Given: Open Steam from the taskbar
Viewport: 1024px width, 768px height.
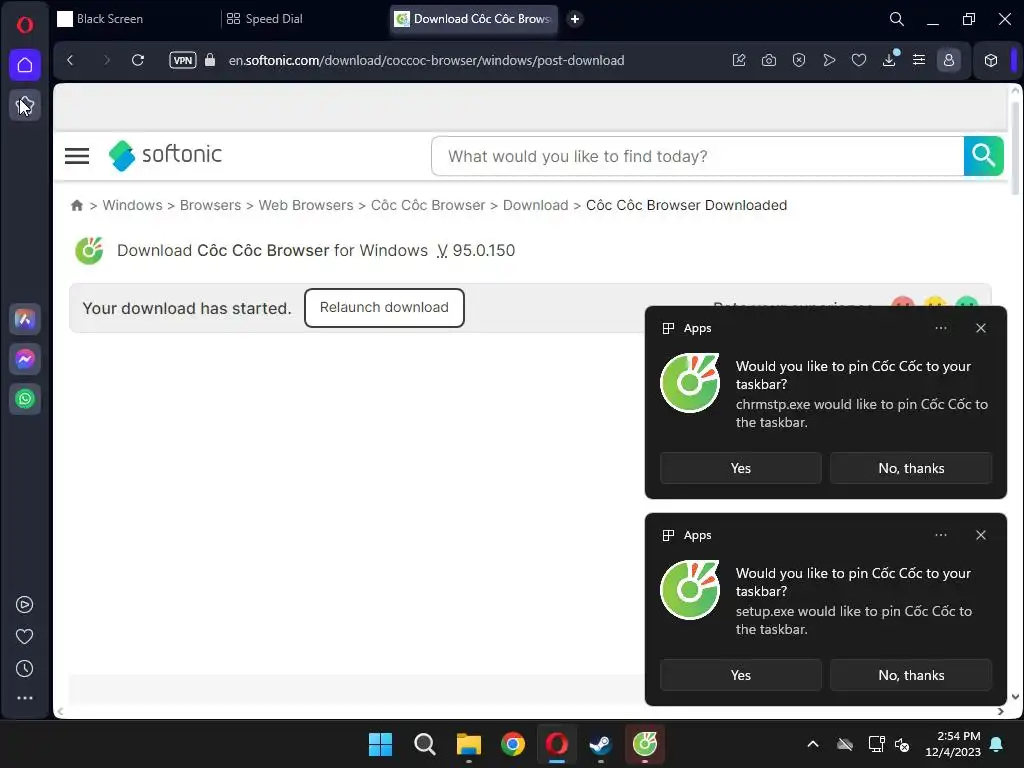Looking at the screenshot, I should tap(601, 744).
